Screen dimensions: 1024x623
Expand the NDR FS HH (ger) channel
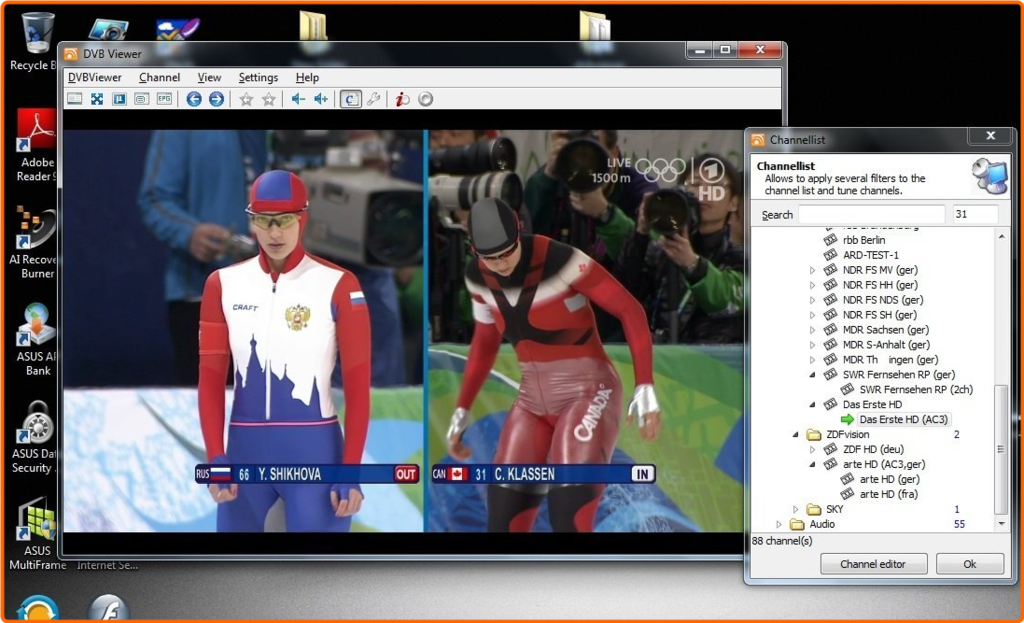coord(812,285)
